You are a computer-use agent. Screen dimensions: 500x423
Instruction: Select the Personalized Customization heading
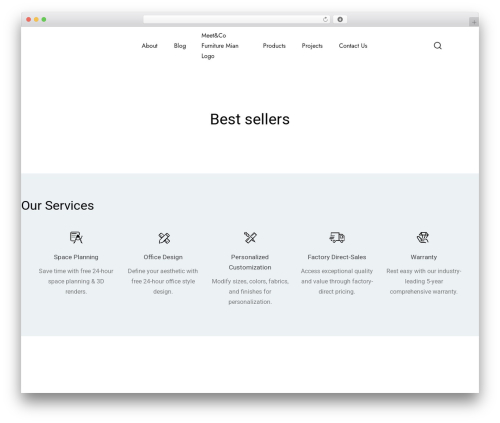point(250,262)
